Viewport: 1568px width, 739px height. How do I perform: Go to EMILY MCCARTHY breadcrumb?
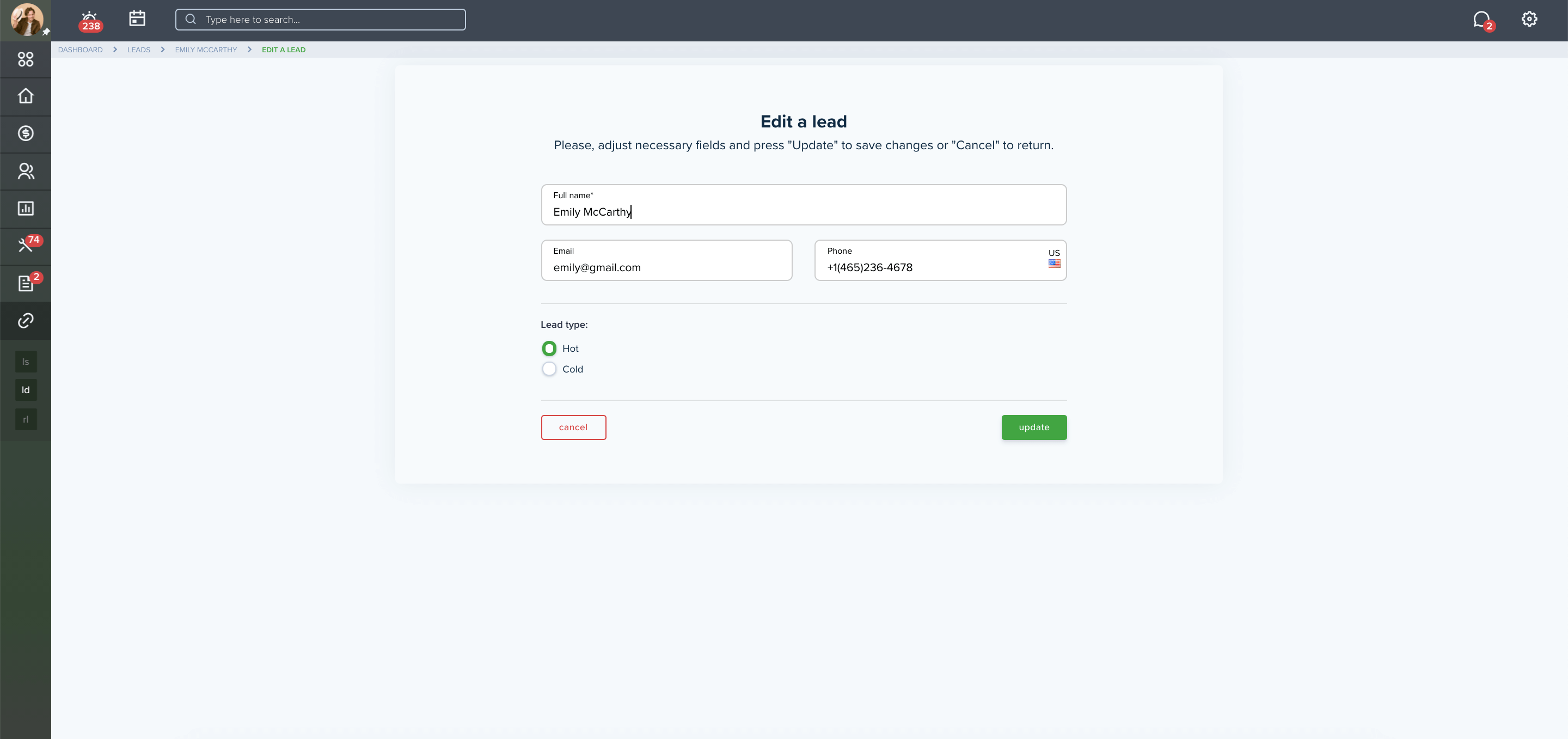pyautogui.click(x=206, y=50)
